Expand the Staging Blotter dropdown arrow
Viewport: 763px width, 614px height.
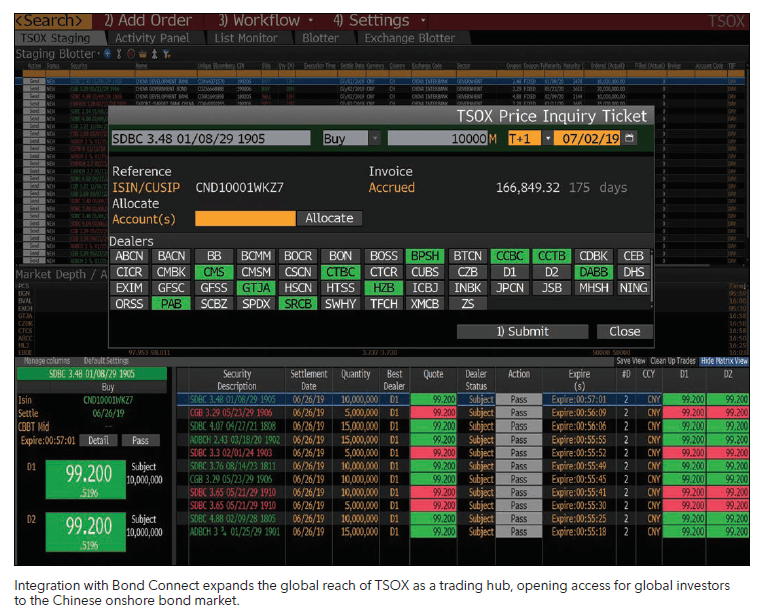[99, 54]
